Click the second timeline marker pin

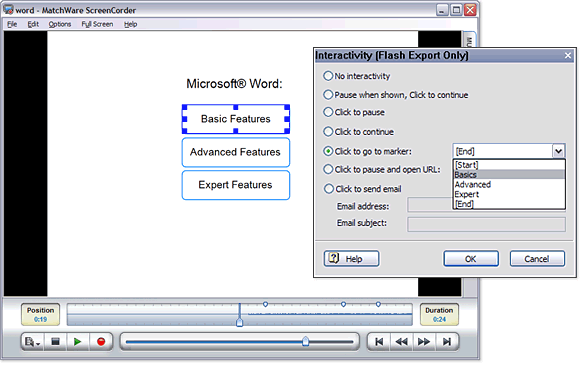(343, 304)
